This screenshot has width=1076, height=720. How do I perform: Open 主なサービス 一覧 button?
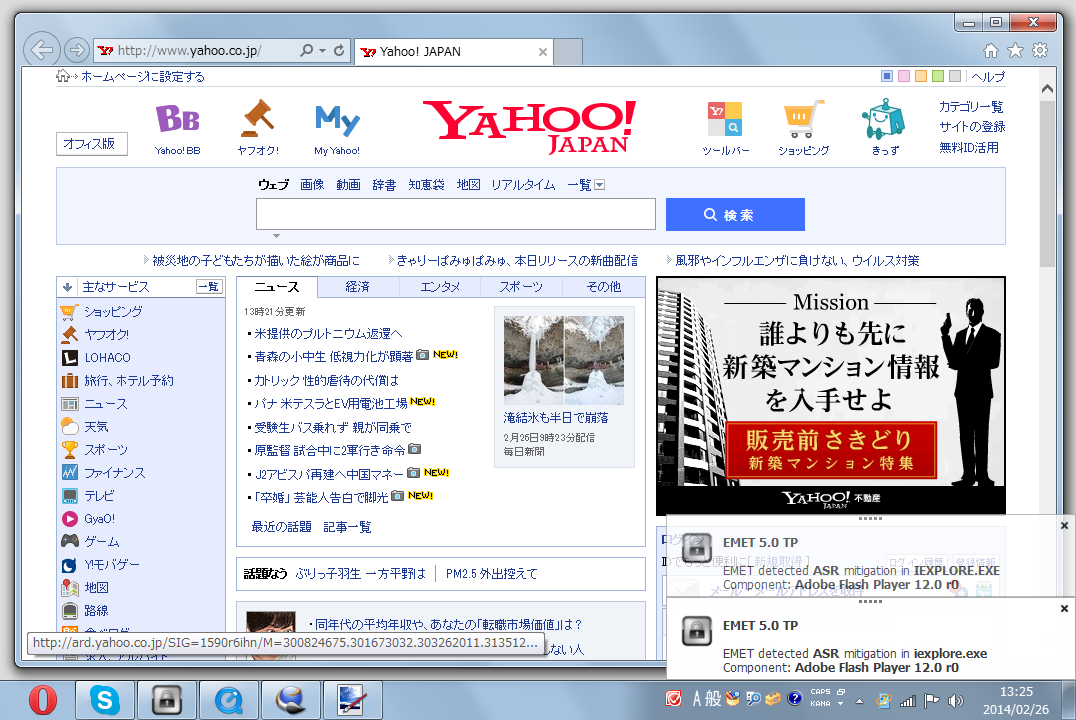coord(209,287)
